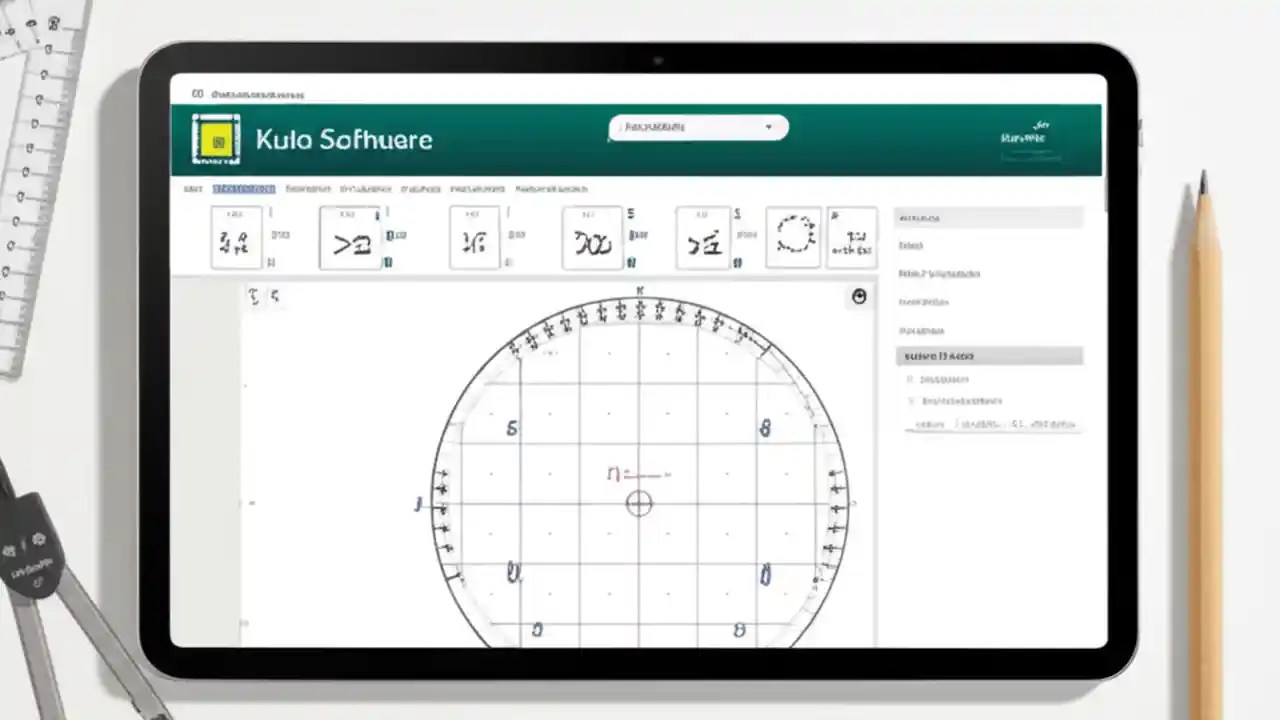Click the first link in the sidebar list
Viewport: 1280px width, 720px height.
pyautogui.click(x=911, y=245)
